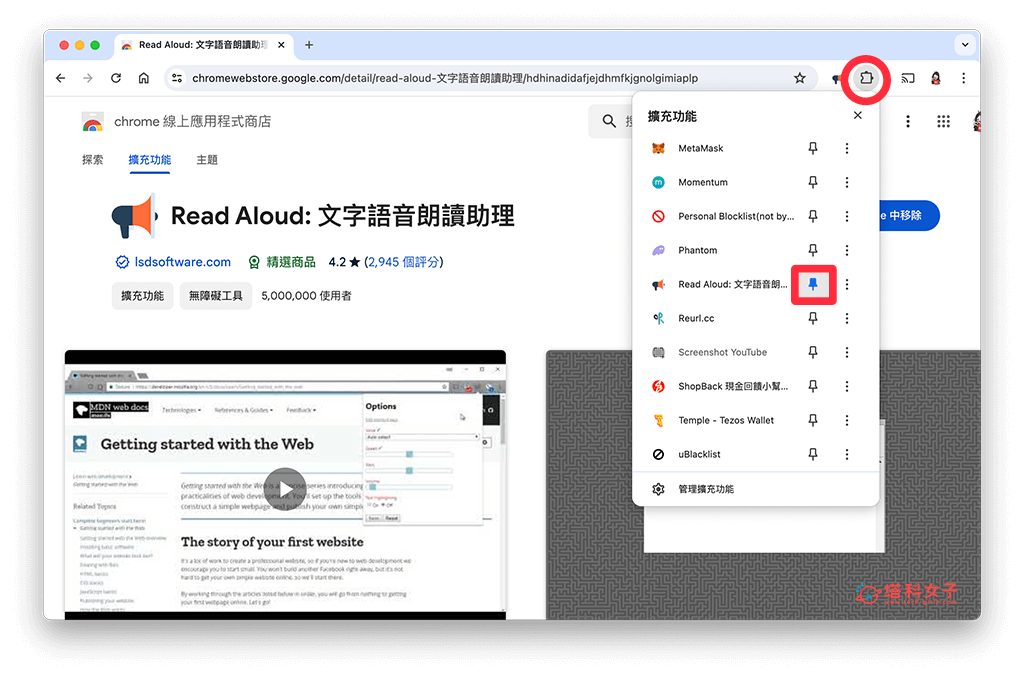
Task: View site information icon in address bar
Action: pos(177,78)
